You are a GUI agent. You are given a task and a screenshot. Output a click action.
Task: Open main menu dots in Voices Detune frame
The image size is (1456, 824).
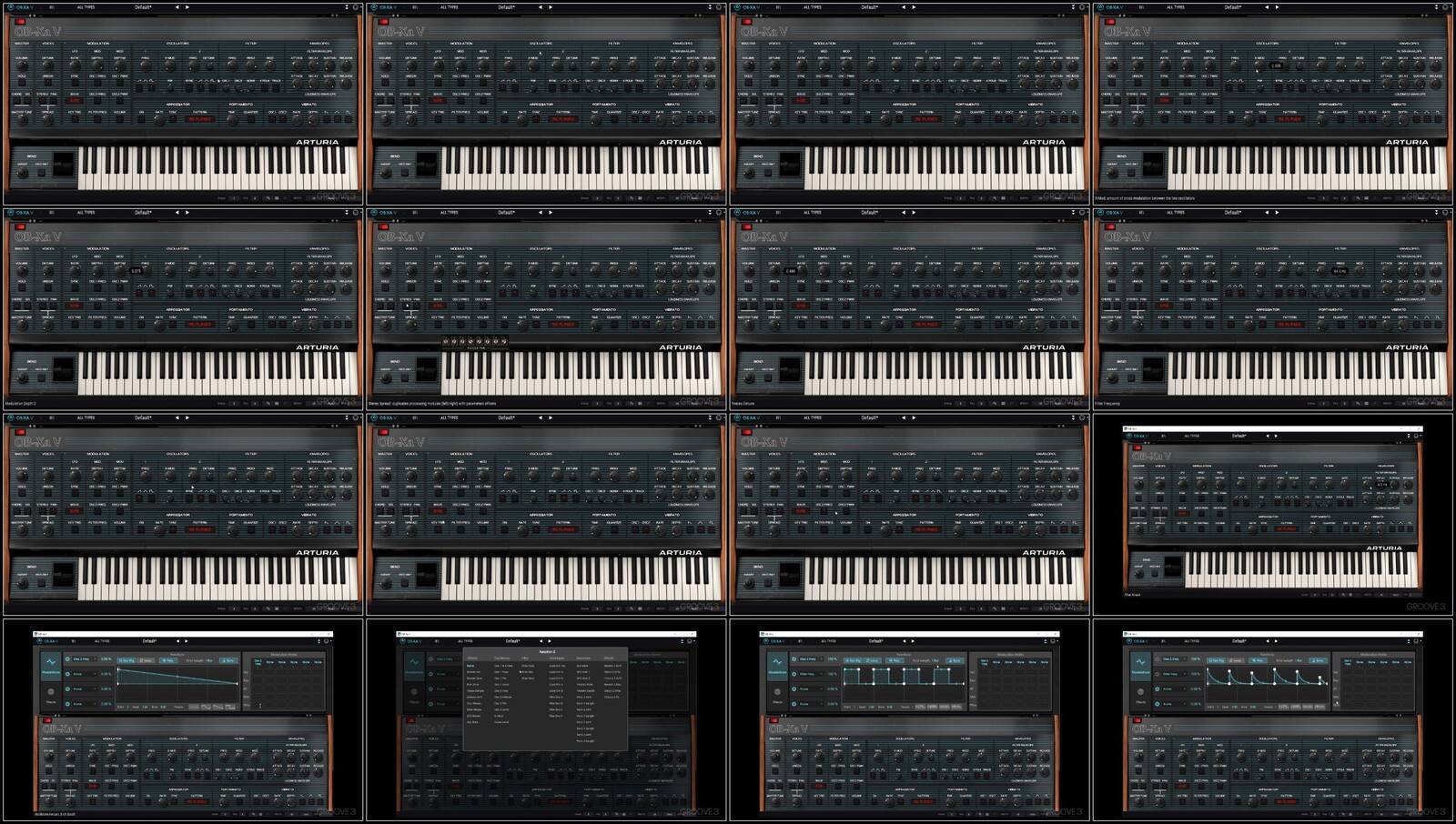pos(1072,213)
